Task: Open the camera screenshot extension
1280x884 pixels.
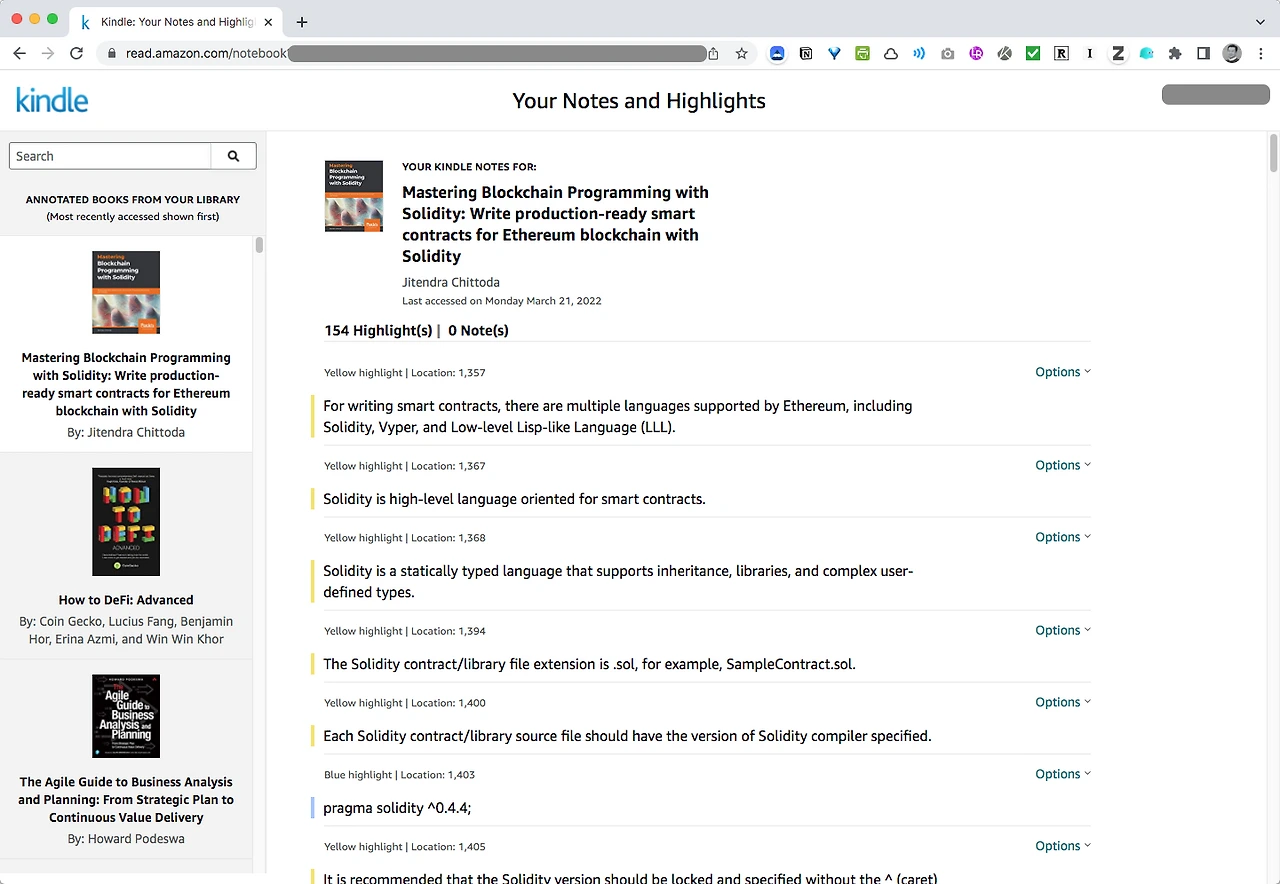Action: (x=948, y=54)
